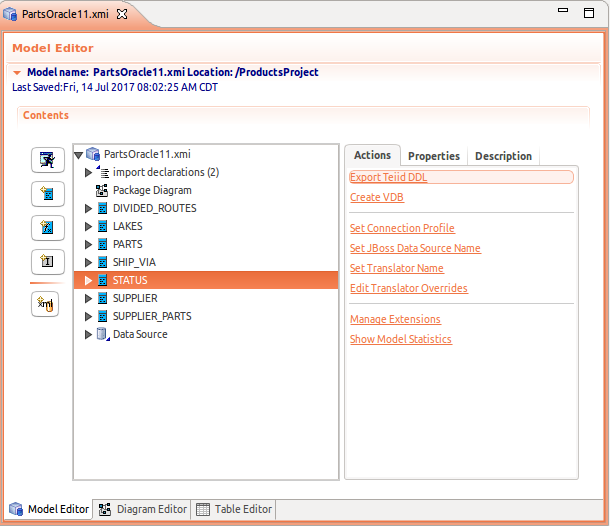Click the Edit Translator Overrides link
Image resolution: width=610 pixels, height=526 pixels.
tap(409, 288)
